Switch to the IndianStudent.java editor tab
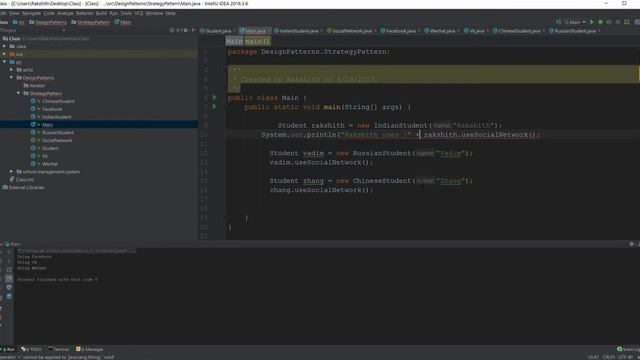 click(x=298, y=31)
